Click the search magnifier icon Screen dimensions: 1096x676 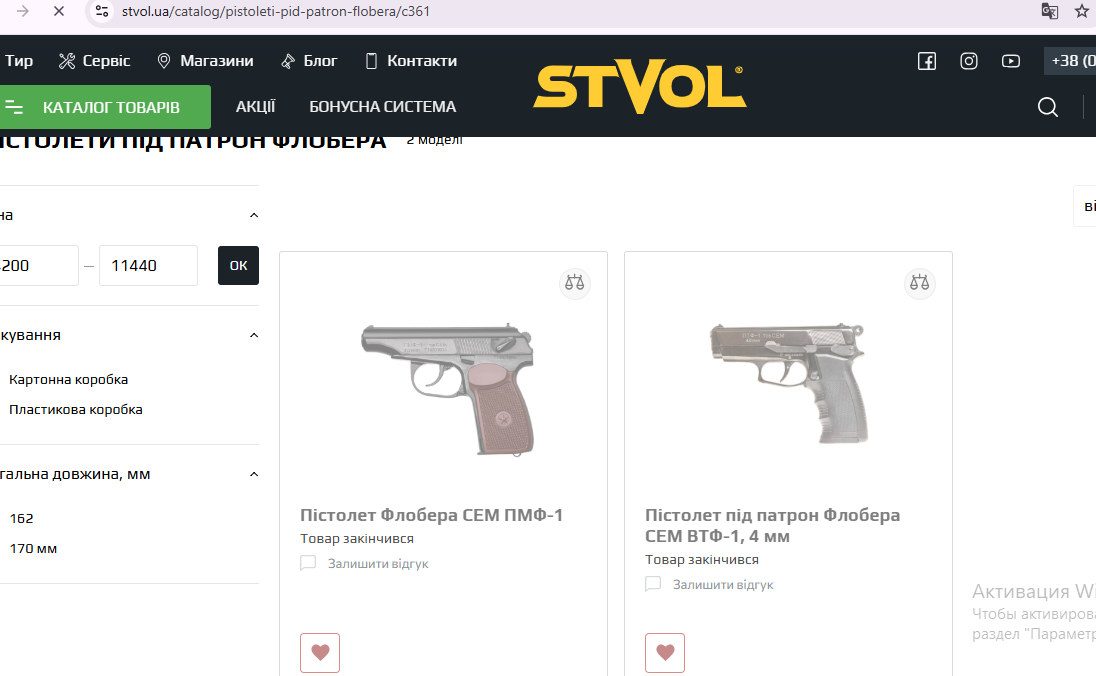point(1048,107)
